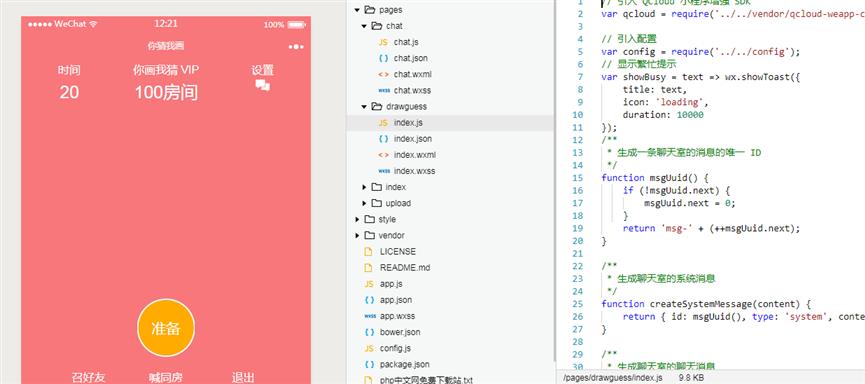This screenshot has width=865, height=384.
Task: Open chat.json in file tree
Action: (410, 58)
